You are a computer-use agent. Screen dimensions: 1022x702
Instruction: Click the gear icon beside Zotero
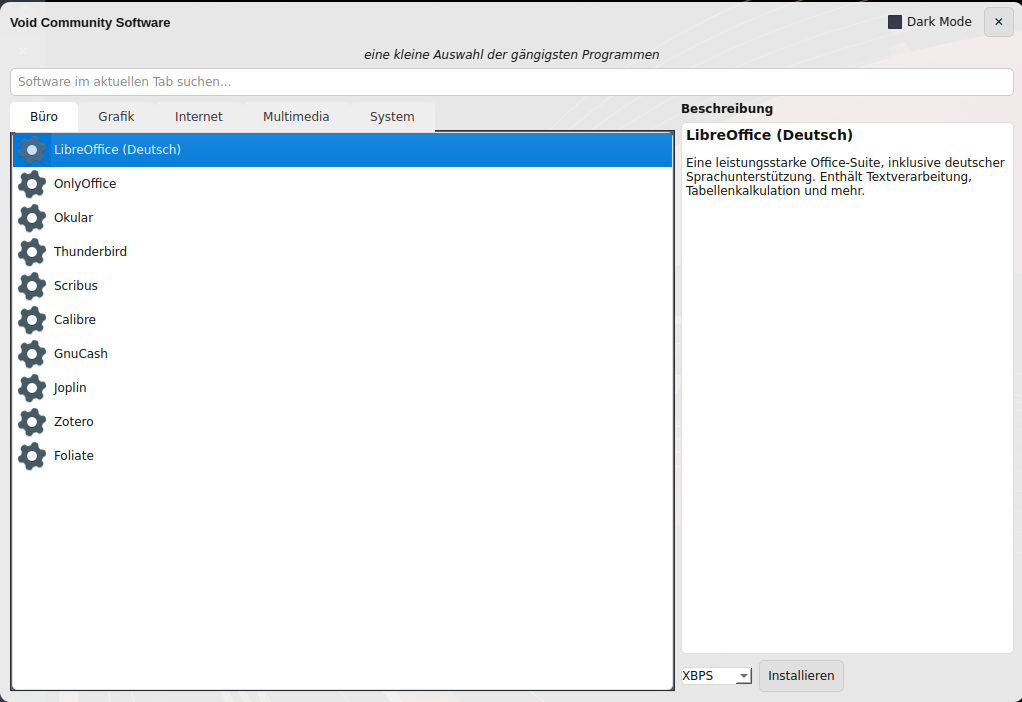pyautogui.click(x=32, y=422)
